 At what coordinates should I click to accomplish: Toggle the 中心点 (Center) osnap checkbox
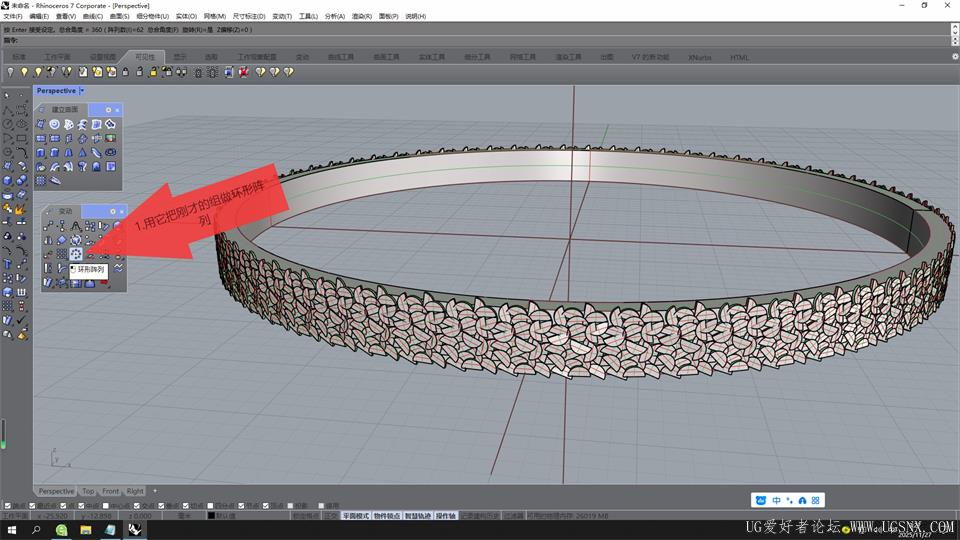[107, 506]
